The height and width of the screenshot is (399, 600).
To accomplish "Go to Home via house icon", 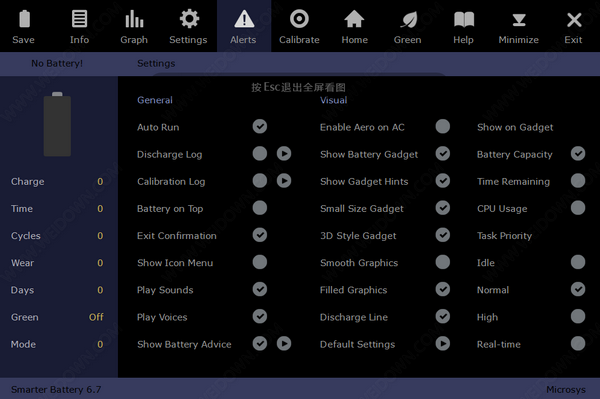I will pos(354,19).
